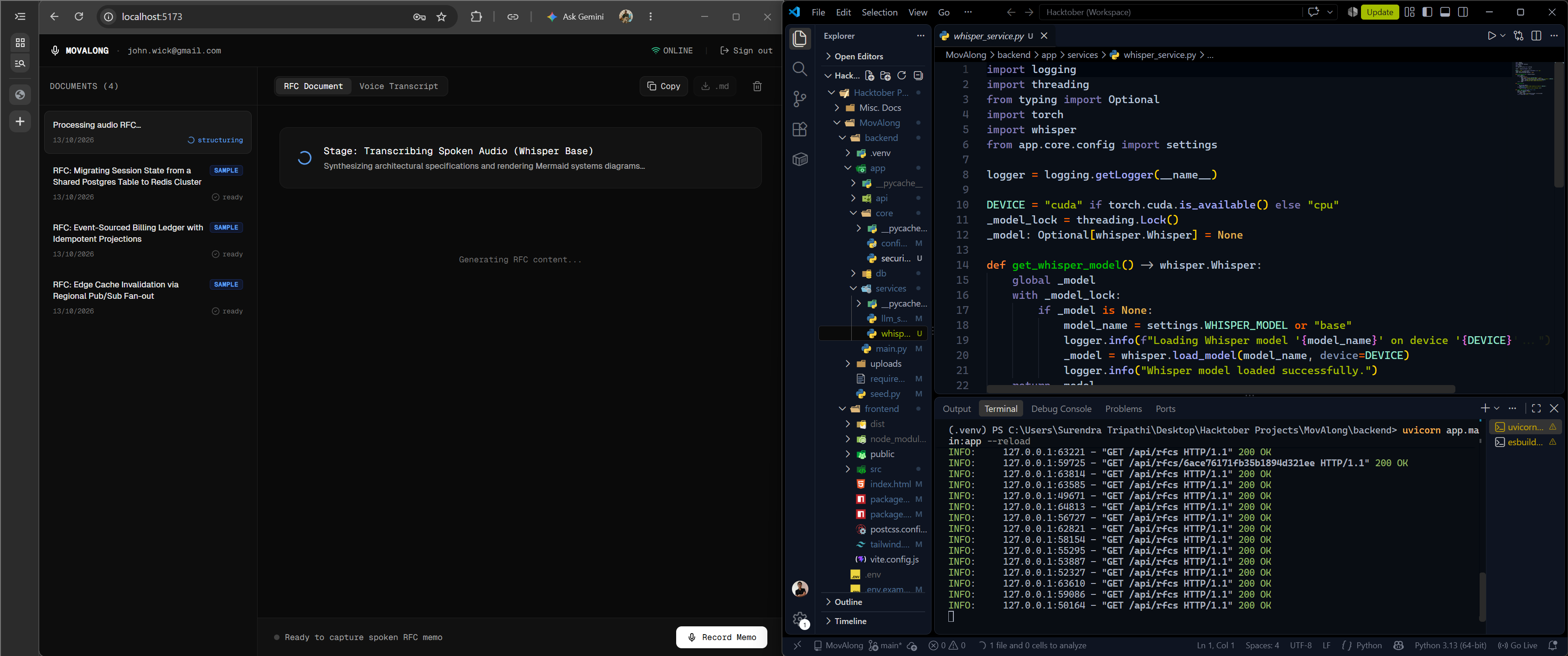
Task: Open the Extensions view in VS Code
Action: (800, 129)
